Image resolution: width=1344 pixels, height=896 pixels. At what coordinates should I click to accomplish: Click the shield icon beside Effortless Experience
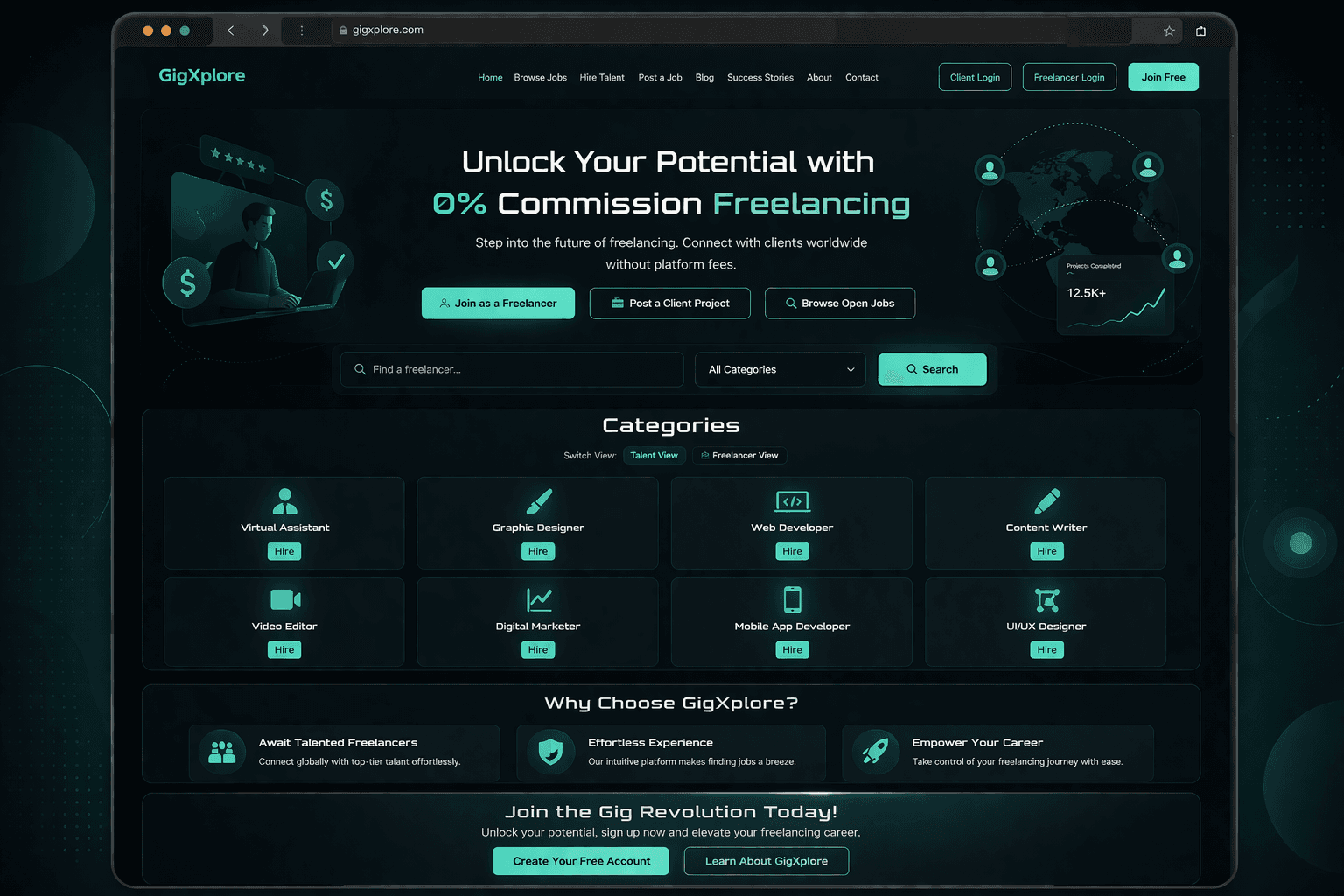click(x=550, y=752)
